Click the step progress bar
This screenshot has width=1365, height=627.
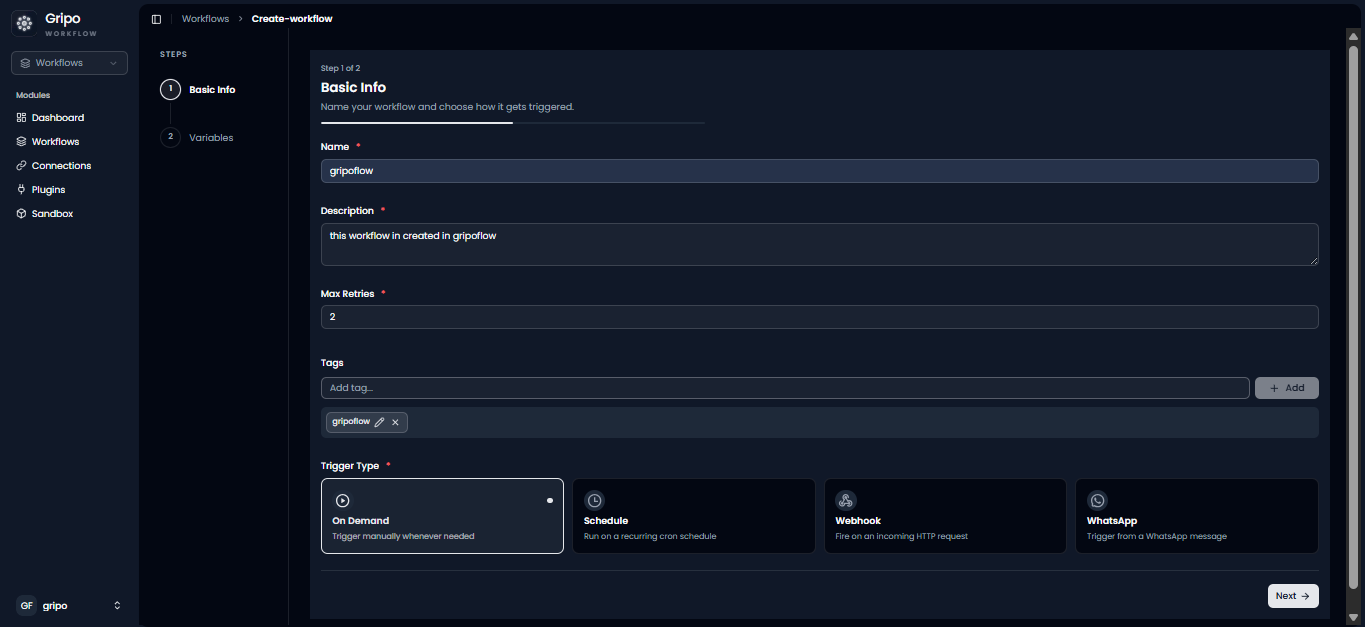coord(513,122)
